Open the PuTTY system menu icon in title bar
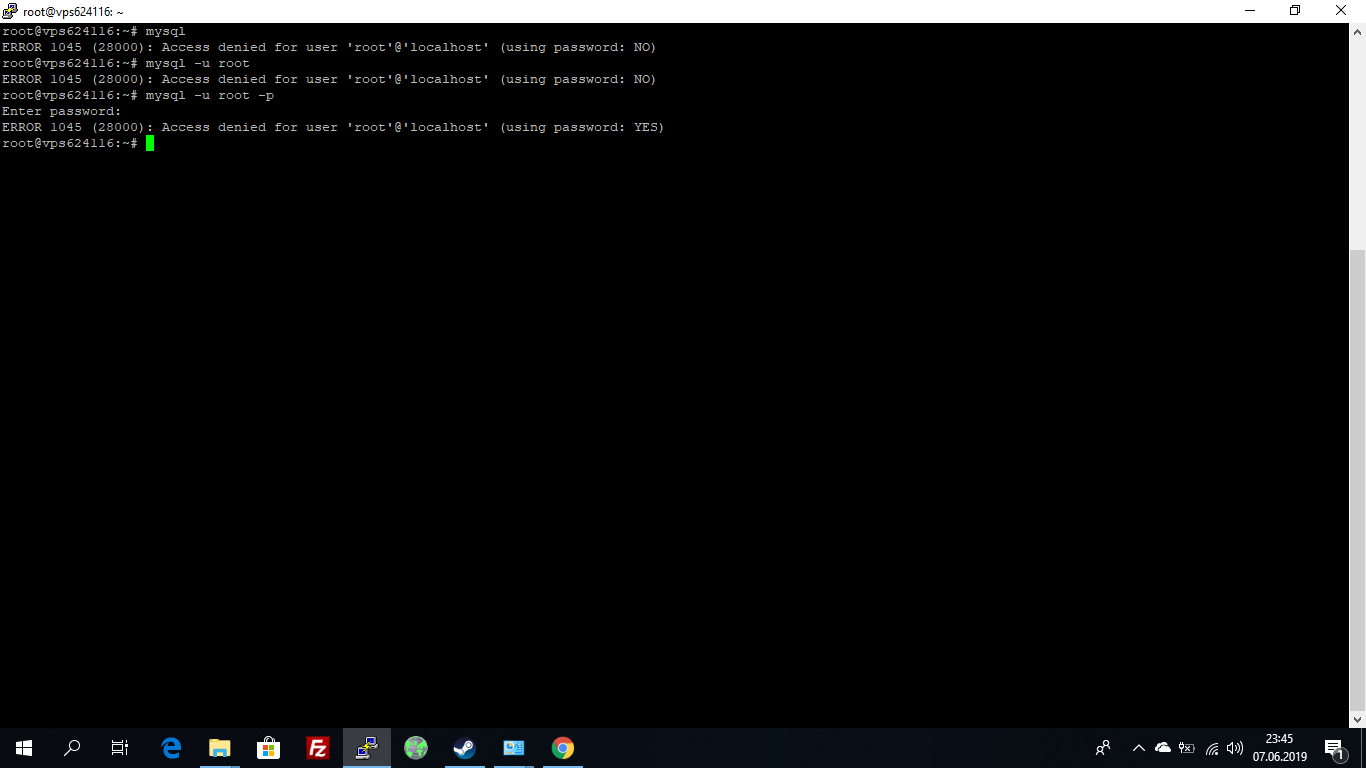Image resolution: width=1366 pixels, height=768 pixels. click(x=10, y=11)
